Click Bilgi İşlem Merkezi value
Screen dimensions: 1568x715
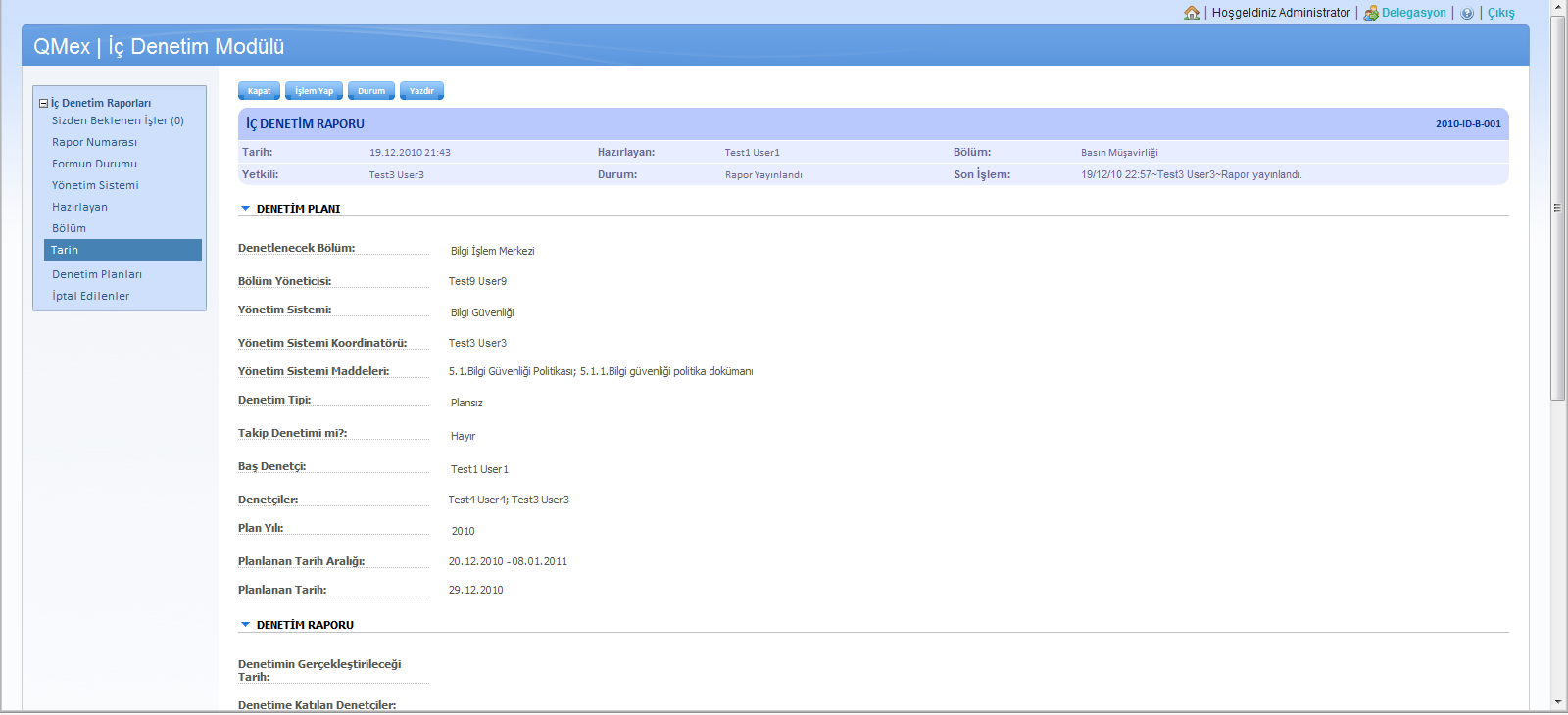point(492,252)
